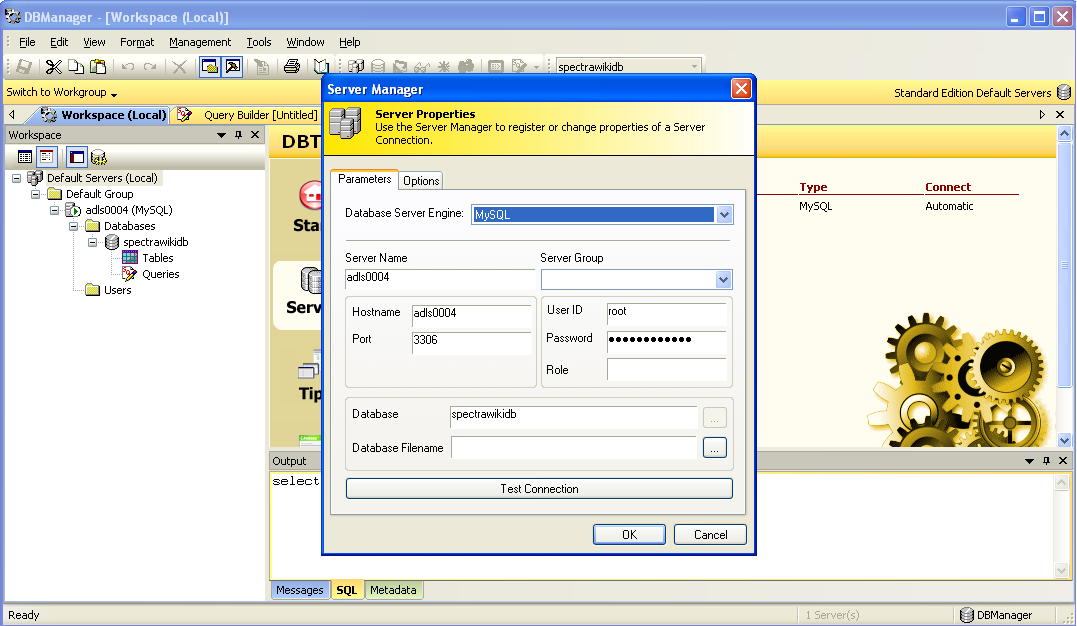Select the Tables grid icon in tree
The width and height of the screenshot is (1077, 626).
[x=130, y=258]
